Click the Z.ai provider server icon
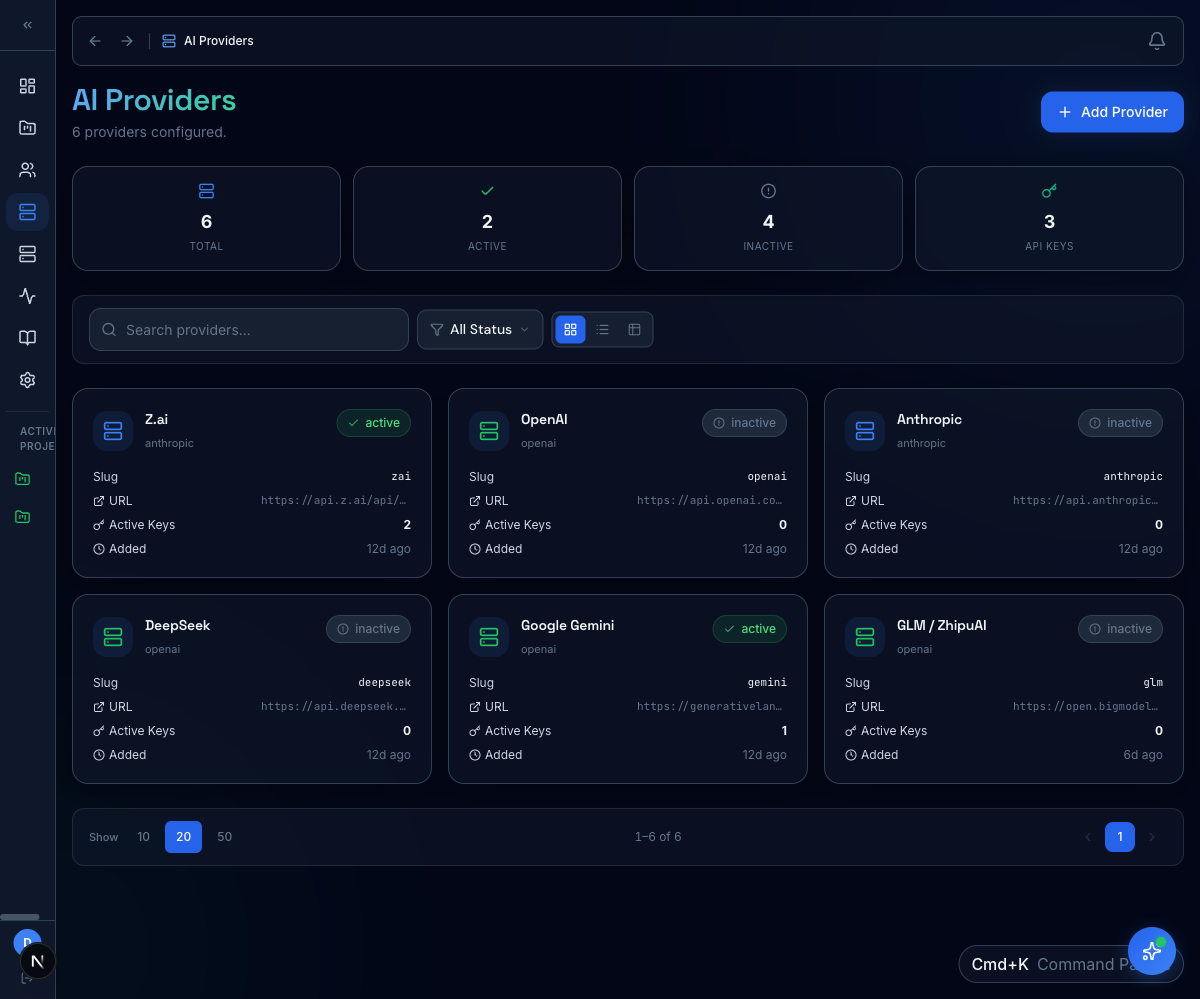The image size is (1200, 999). pos(113,431)
